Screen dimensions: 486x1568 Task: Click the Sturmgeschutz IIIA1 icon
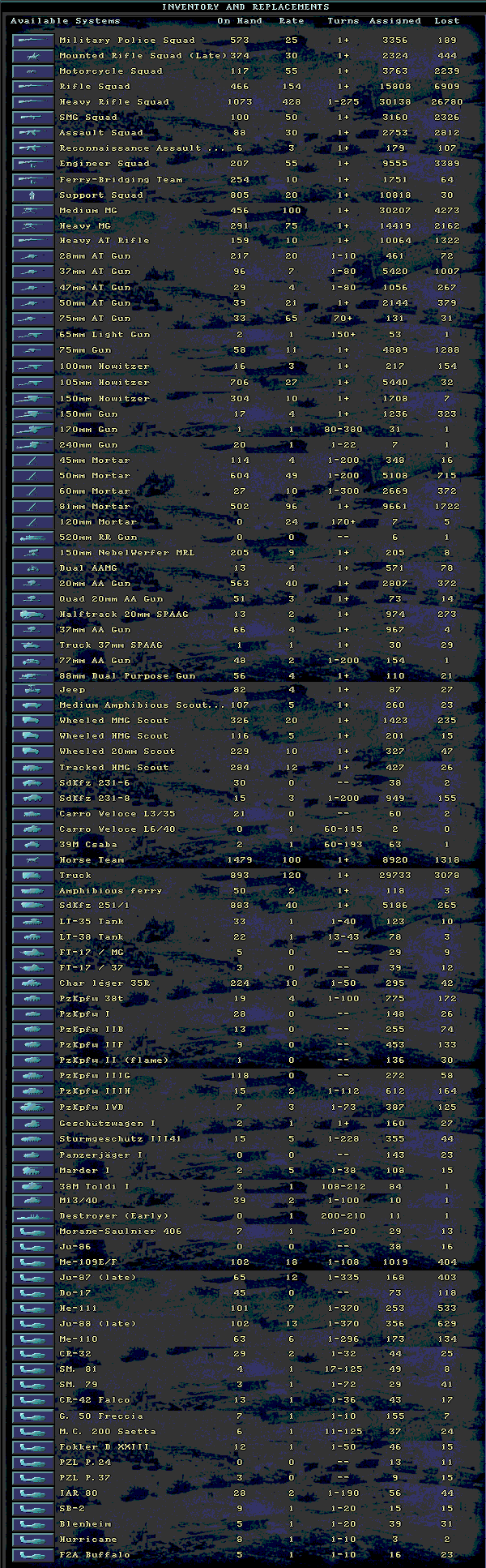pyautogui.click(x=33, y=1138)
